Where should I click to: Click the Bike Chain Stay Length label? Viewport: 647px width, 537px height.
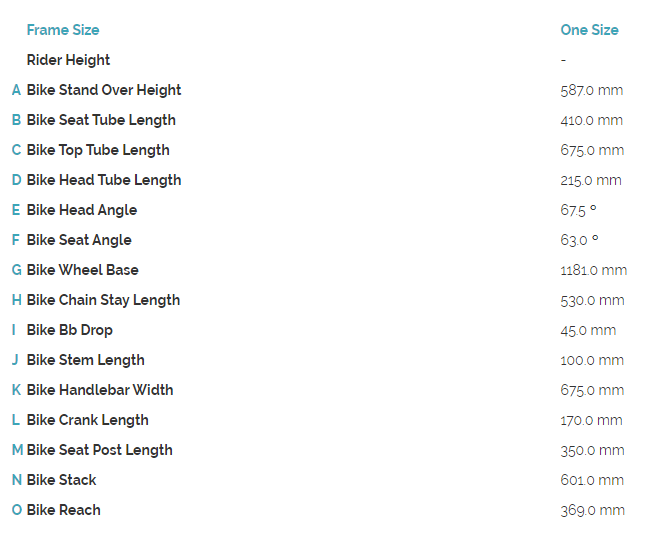pyautogui.click(x=104, y=300)
